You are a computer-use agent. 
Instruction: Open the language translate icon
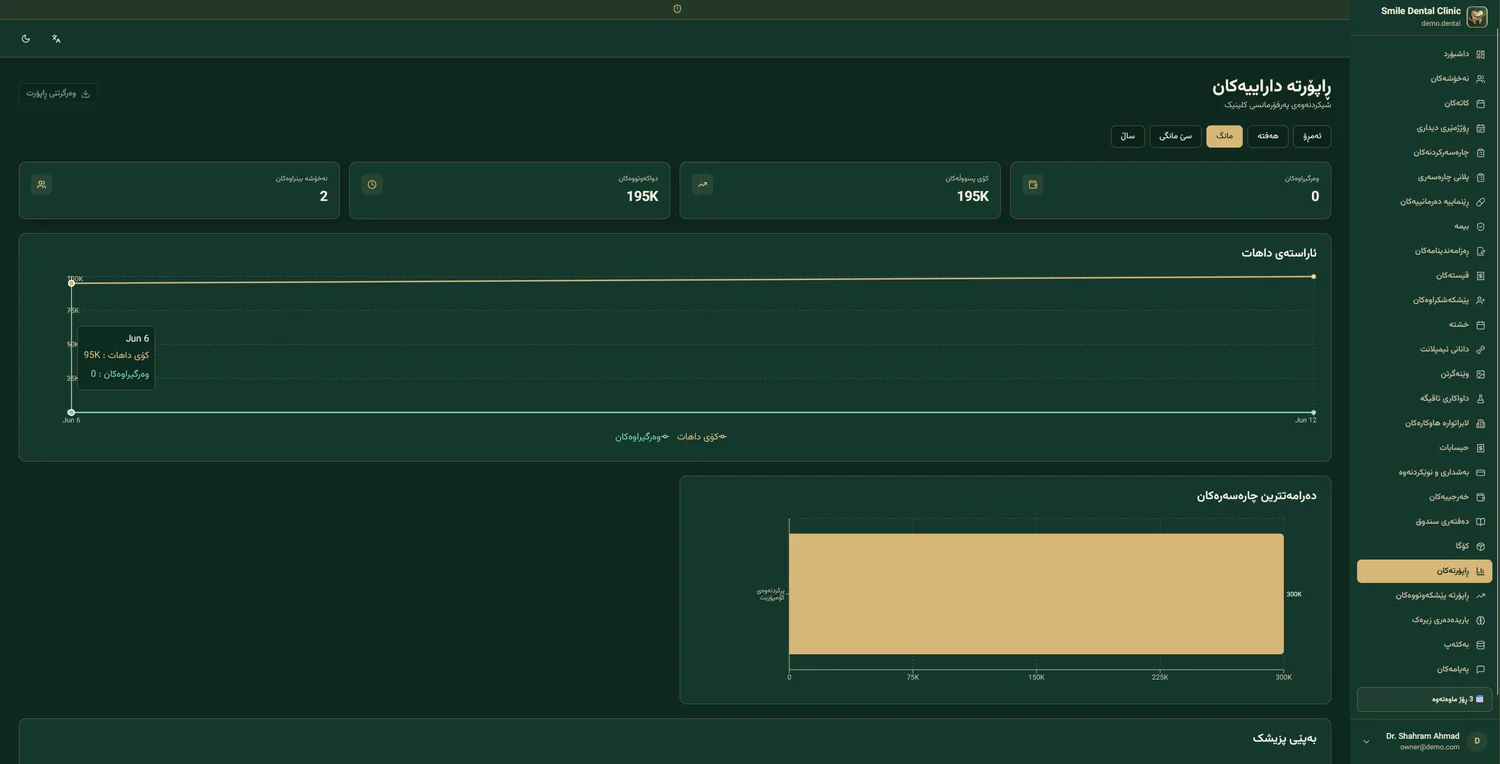pos(57,39)
